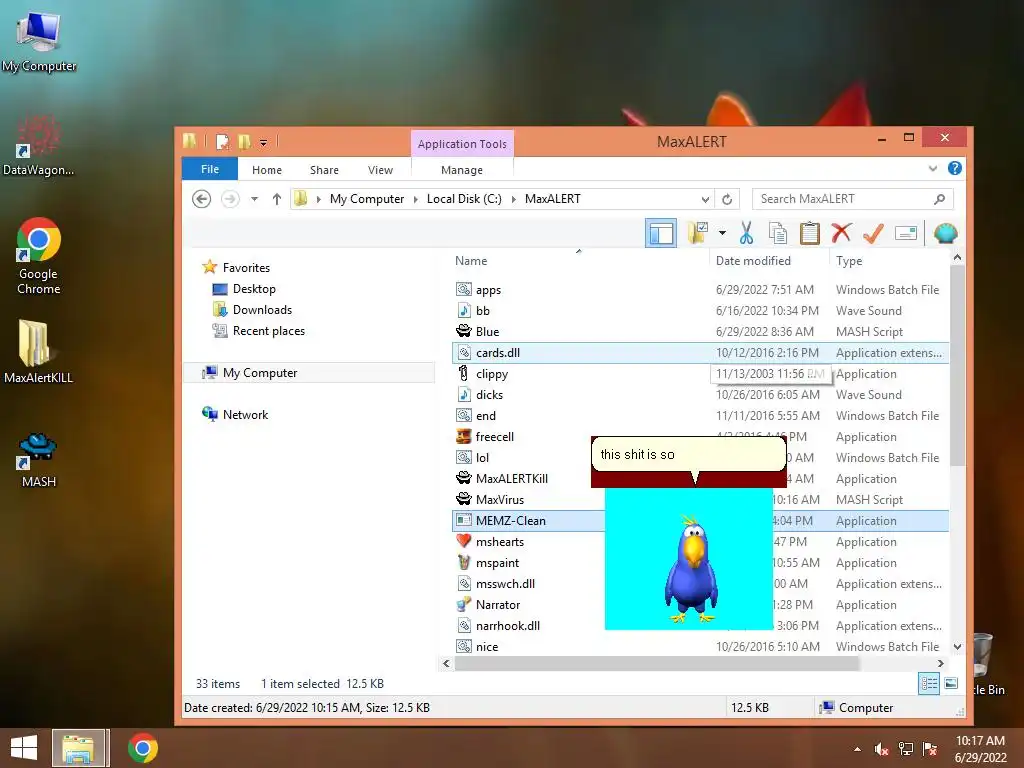The image size is (1024, 768).
Task: Refresh the MaxALERT folder view
Action: pyautogui.click(x=727, y=199)
